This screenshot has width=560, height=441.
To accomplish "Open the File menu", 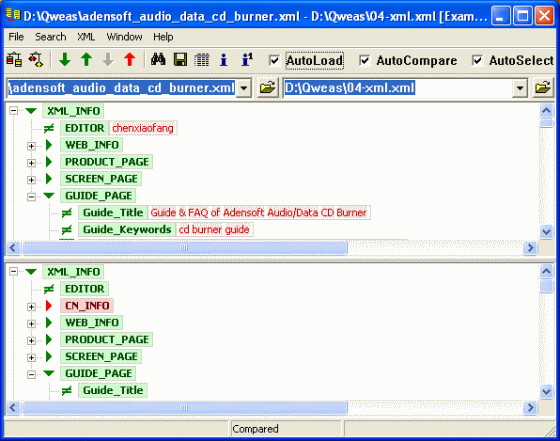I will point(16,37).
